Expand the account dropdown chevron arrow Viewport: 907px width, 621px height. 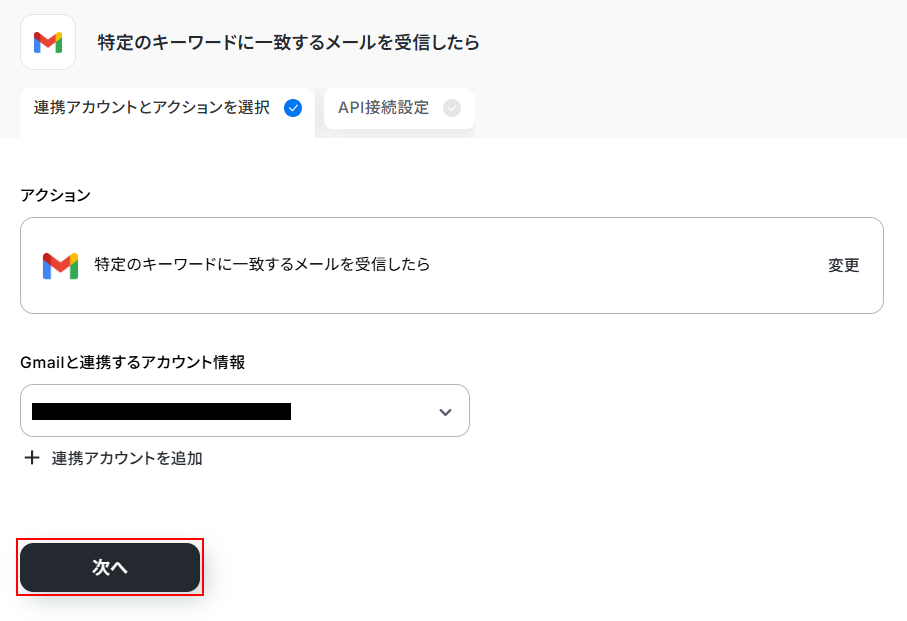tap(445, 412)
